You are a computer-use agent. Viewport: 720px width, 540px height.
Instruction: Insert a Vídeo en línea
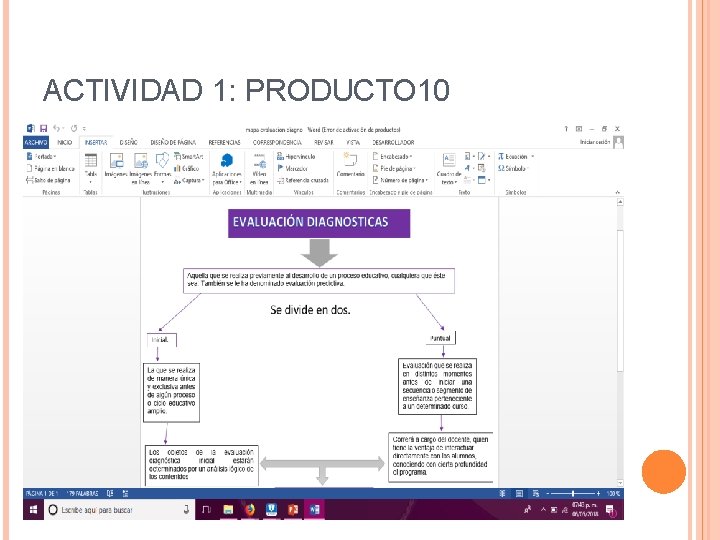click(x=259, y=169)
